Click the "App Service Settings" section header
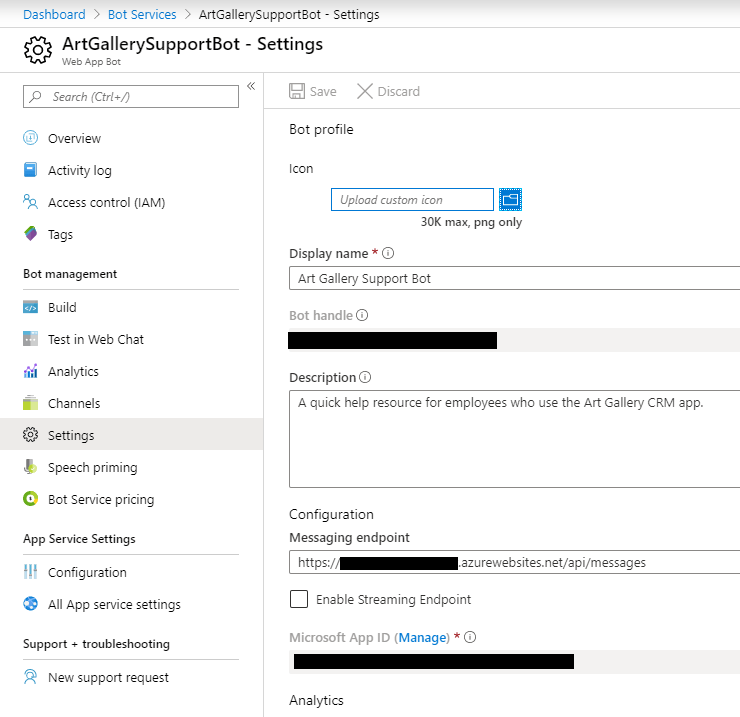The image size is (740, 717). tap(79, 539)
